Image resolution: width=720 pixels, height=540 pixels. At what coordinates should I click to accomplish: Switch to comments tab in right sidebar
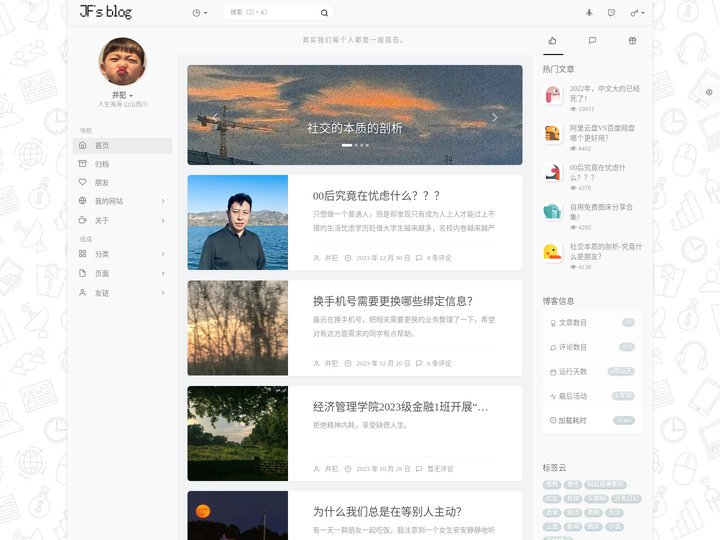click(592, 41)
